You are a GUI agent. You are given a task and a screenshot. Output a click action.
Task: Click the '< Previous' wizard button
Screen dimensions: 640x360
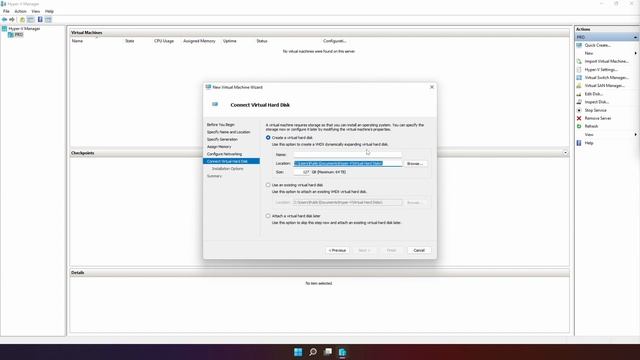(338, 250)
